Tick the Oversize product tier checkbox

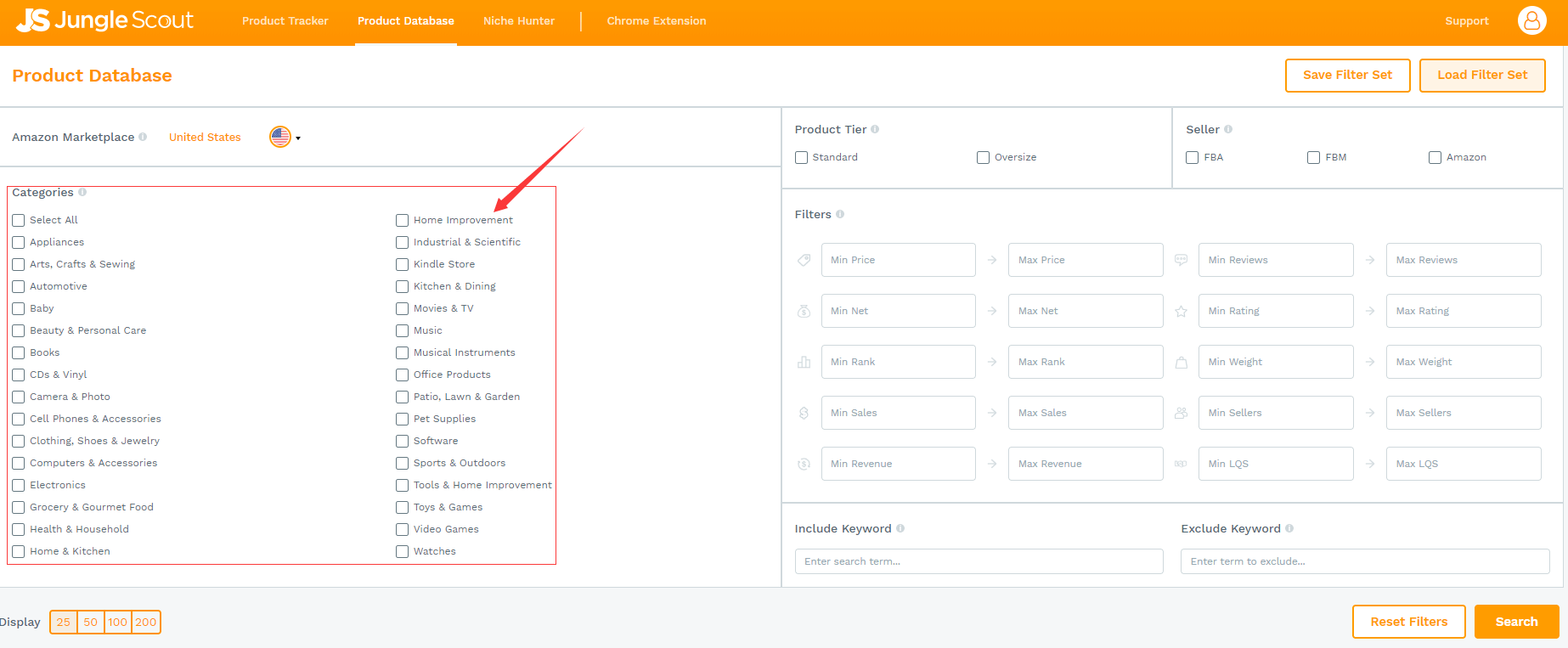pos(983,157)
